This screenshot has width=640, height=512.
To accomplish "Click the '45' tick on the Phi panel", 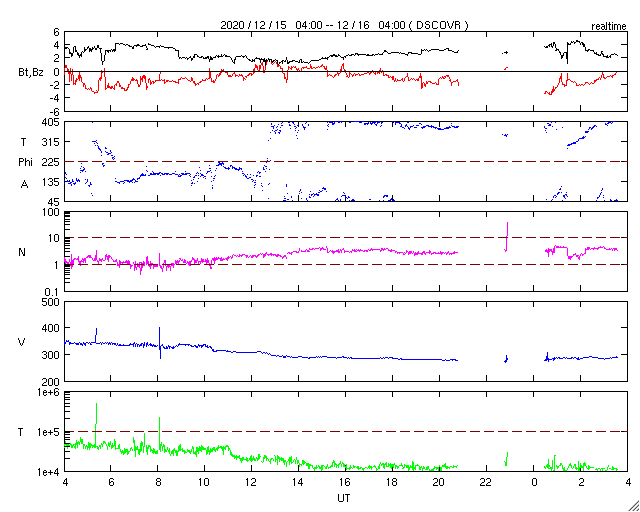I will (54, 202).
